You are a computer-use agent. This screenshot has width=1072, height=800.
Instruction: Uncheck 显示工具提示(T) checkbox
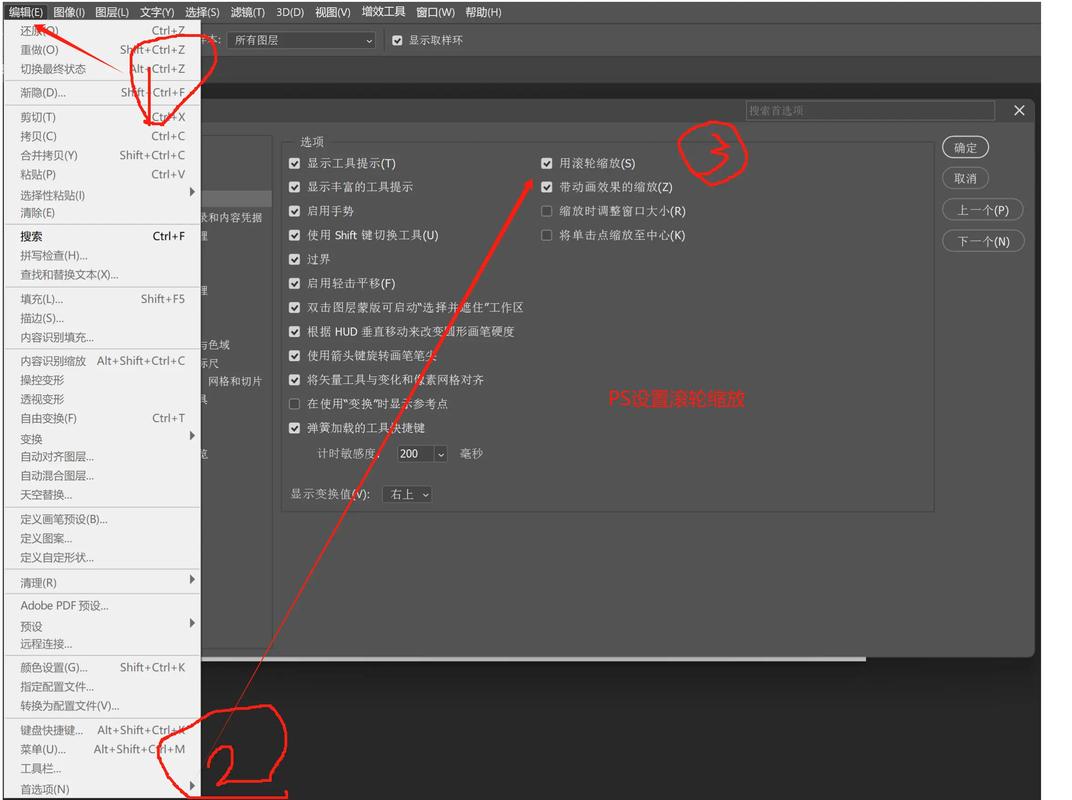tap(294, 163)
